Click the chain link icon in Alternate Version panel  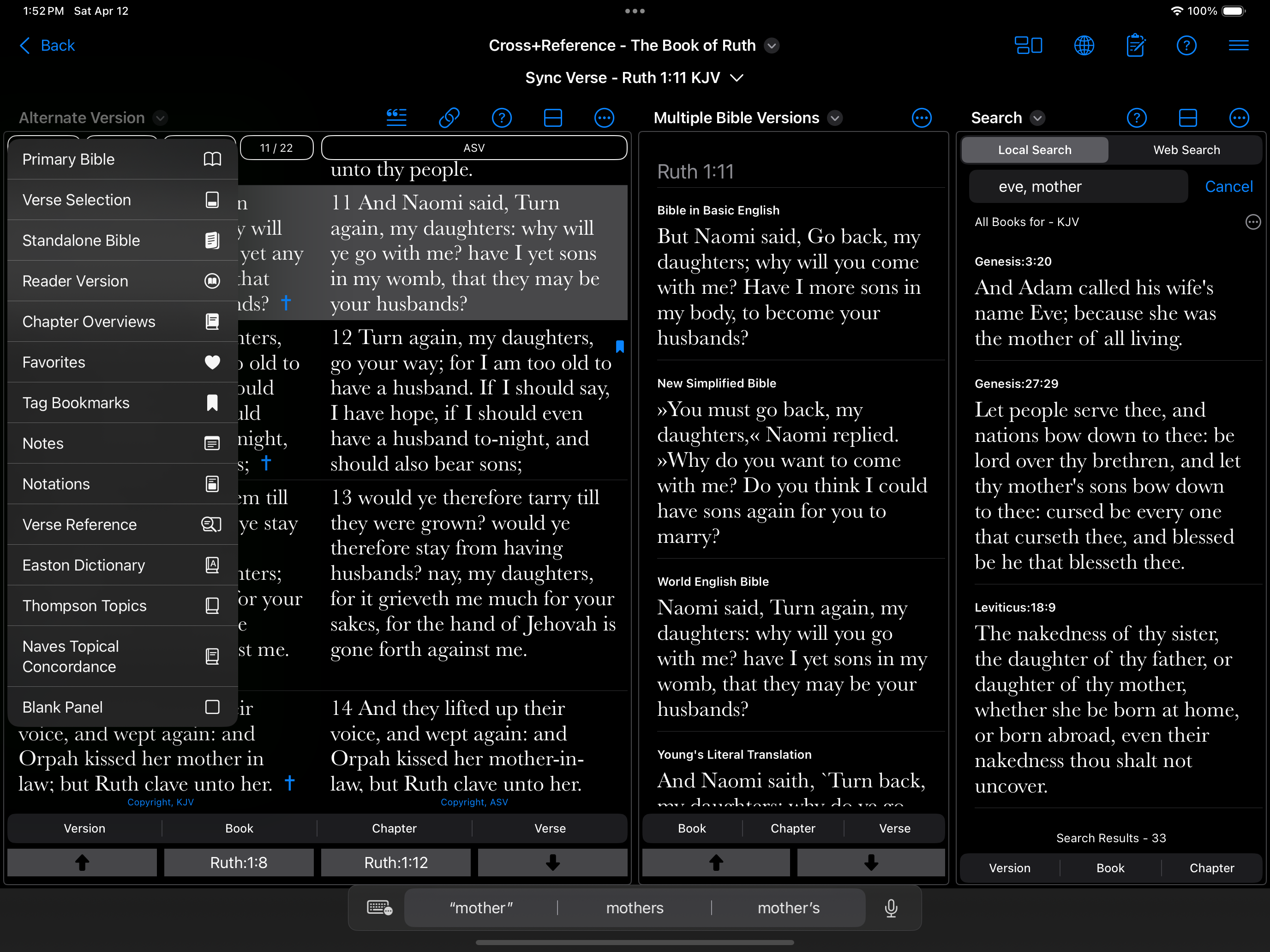coord(449,118)
